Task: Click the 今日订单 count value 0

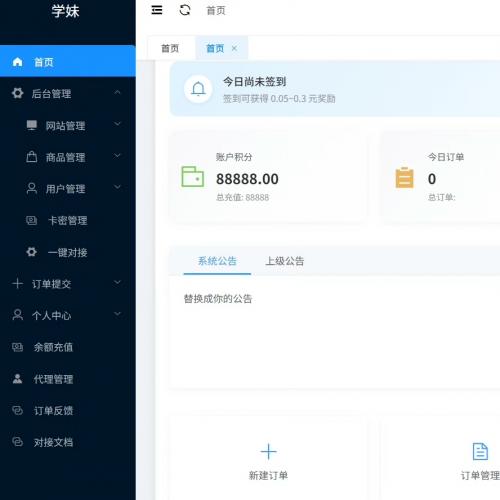Action: click(x=432, y=179)
